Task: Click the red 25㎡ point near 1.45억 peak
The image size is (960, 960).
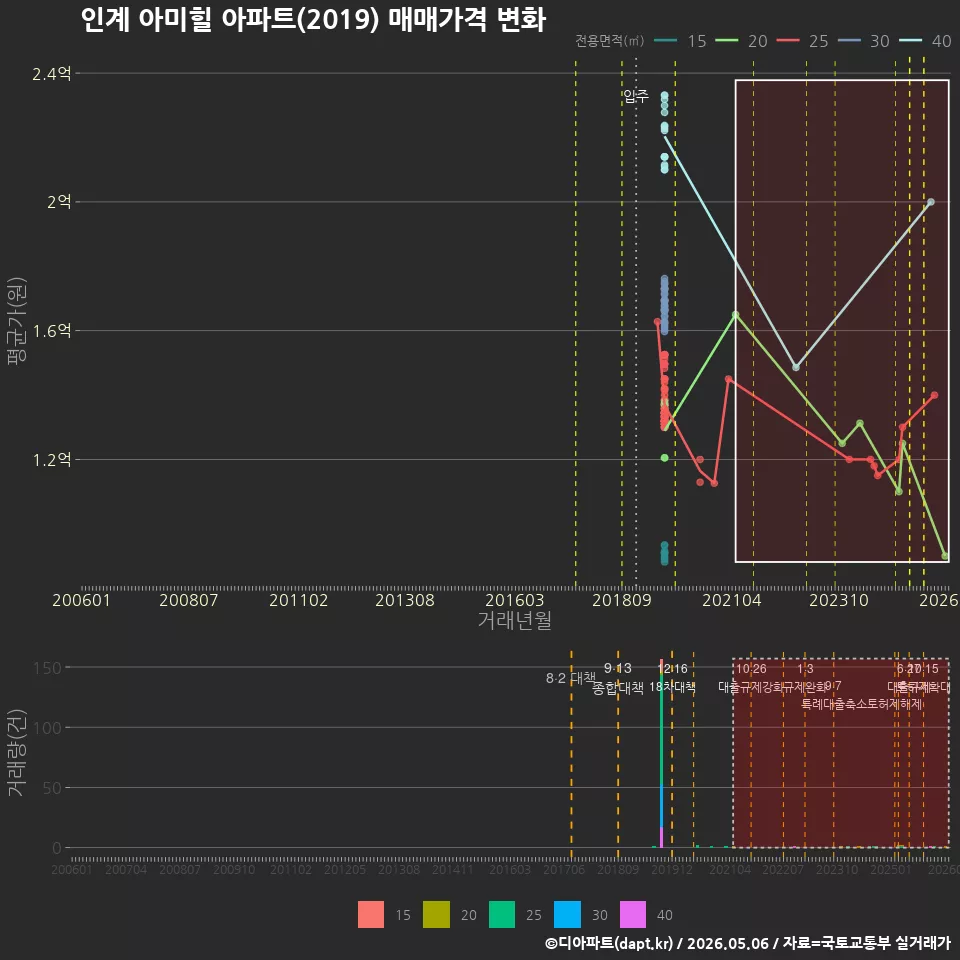Action: (x=729, y=379)
